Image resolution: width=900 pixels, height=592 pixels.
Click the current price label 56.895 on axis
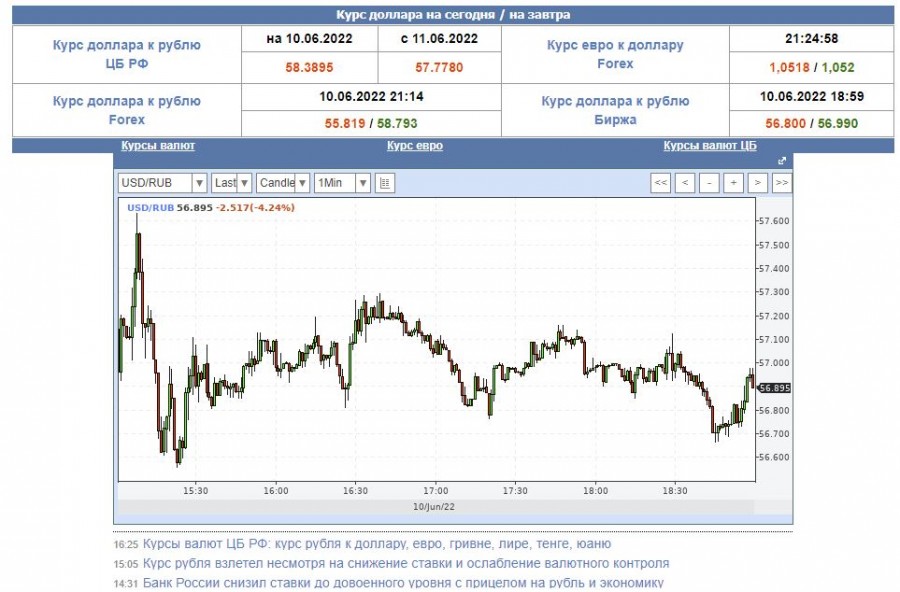point(775,388)
